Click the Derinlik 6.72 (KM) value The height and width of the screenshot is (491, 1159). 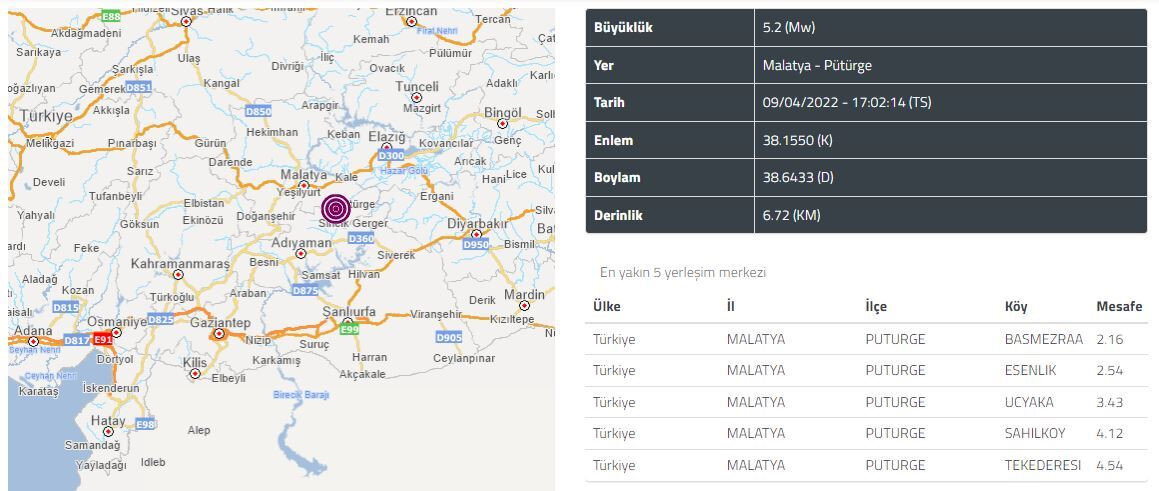pyautogui.click(x=791, y=215)
